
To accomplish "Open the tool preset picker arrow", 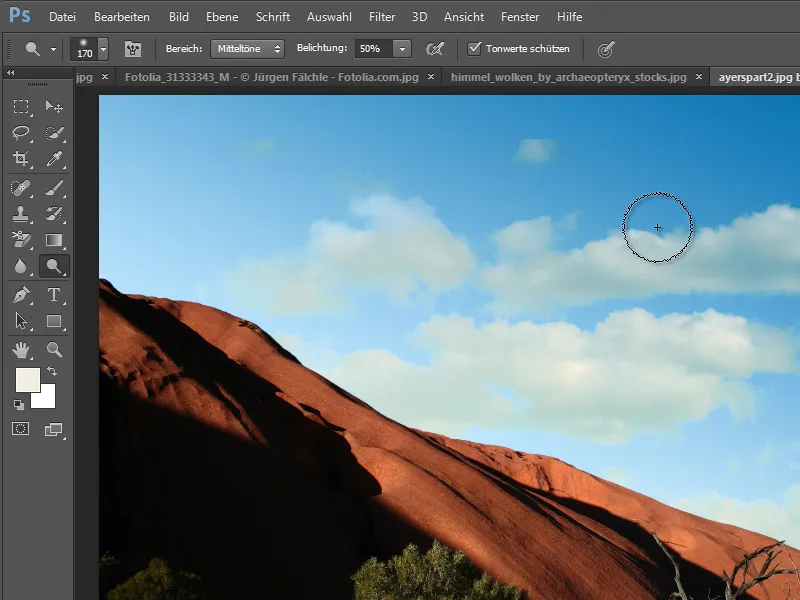I will (x=53, y=49).
